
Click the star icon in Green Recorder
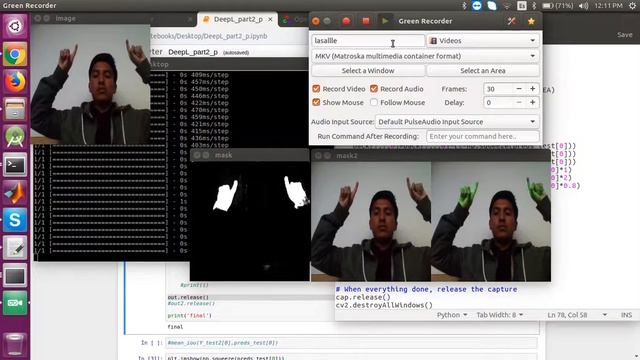[x=531, y=21]
